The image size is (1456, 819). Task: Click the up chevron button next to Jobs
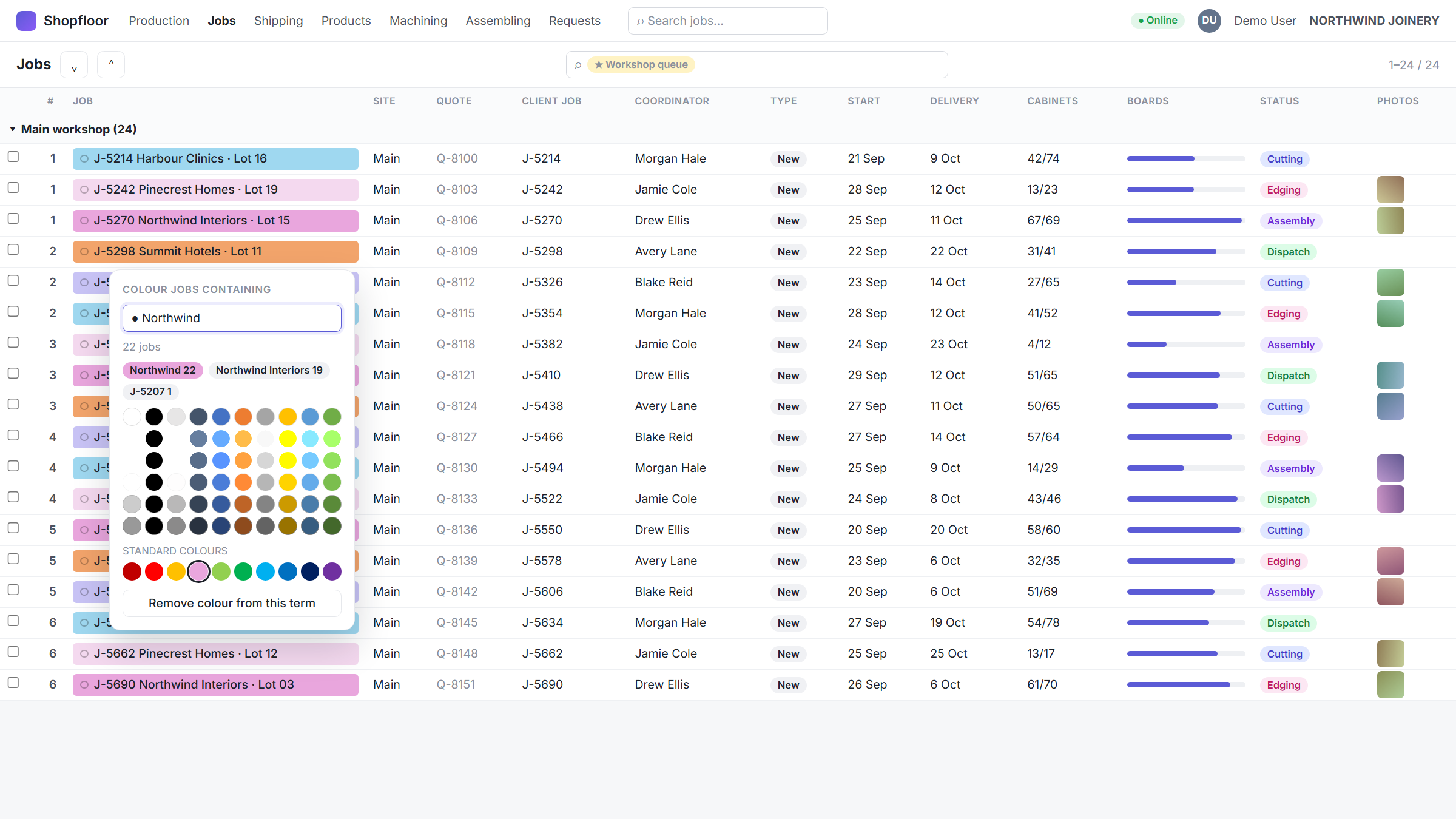(x=111, y=65)
